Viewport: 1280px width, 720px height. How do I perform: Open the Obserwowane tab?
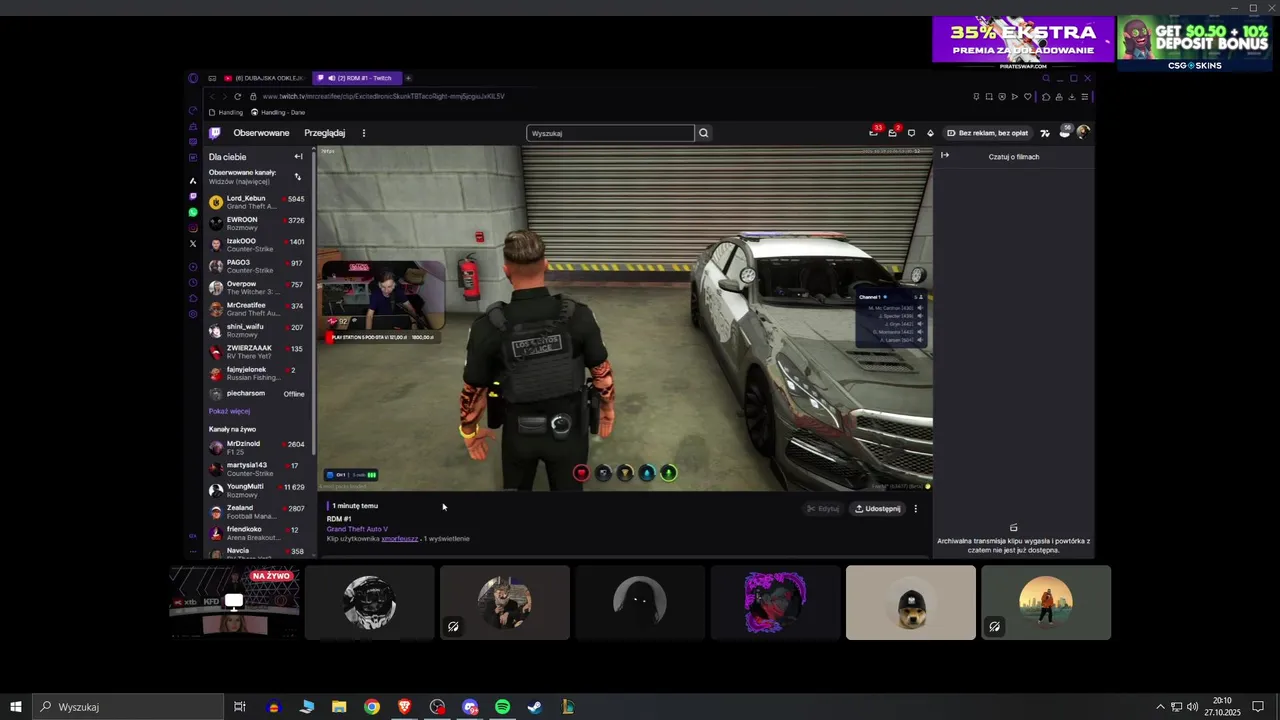tap(261, 133)
